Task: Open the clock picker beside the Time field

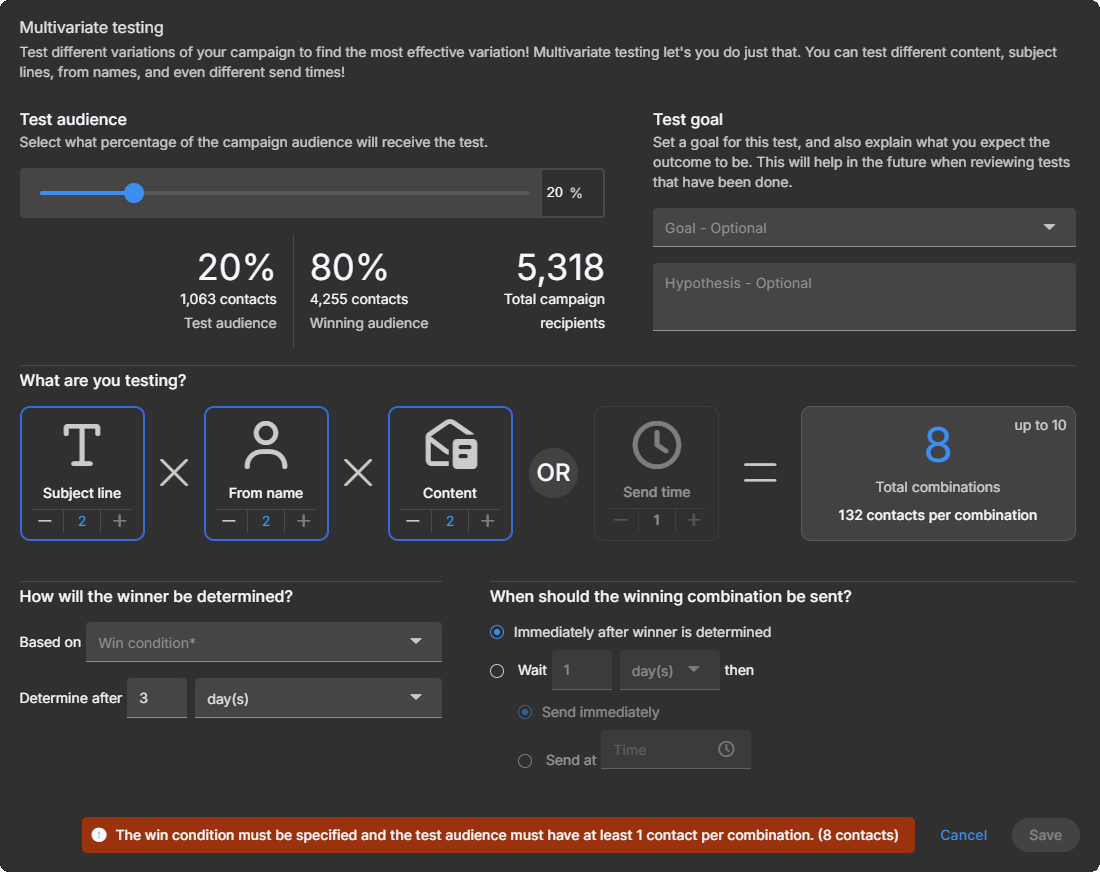Action: pos(726,749)
